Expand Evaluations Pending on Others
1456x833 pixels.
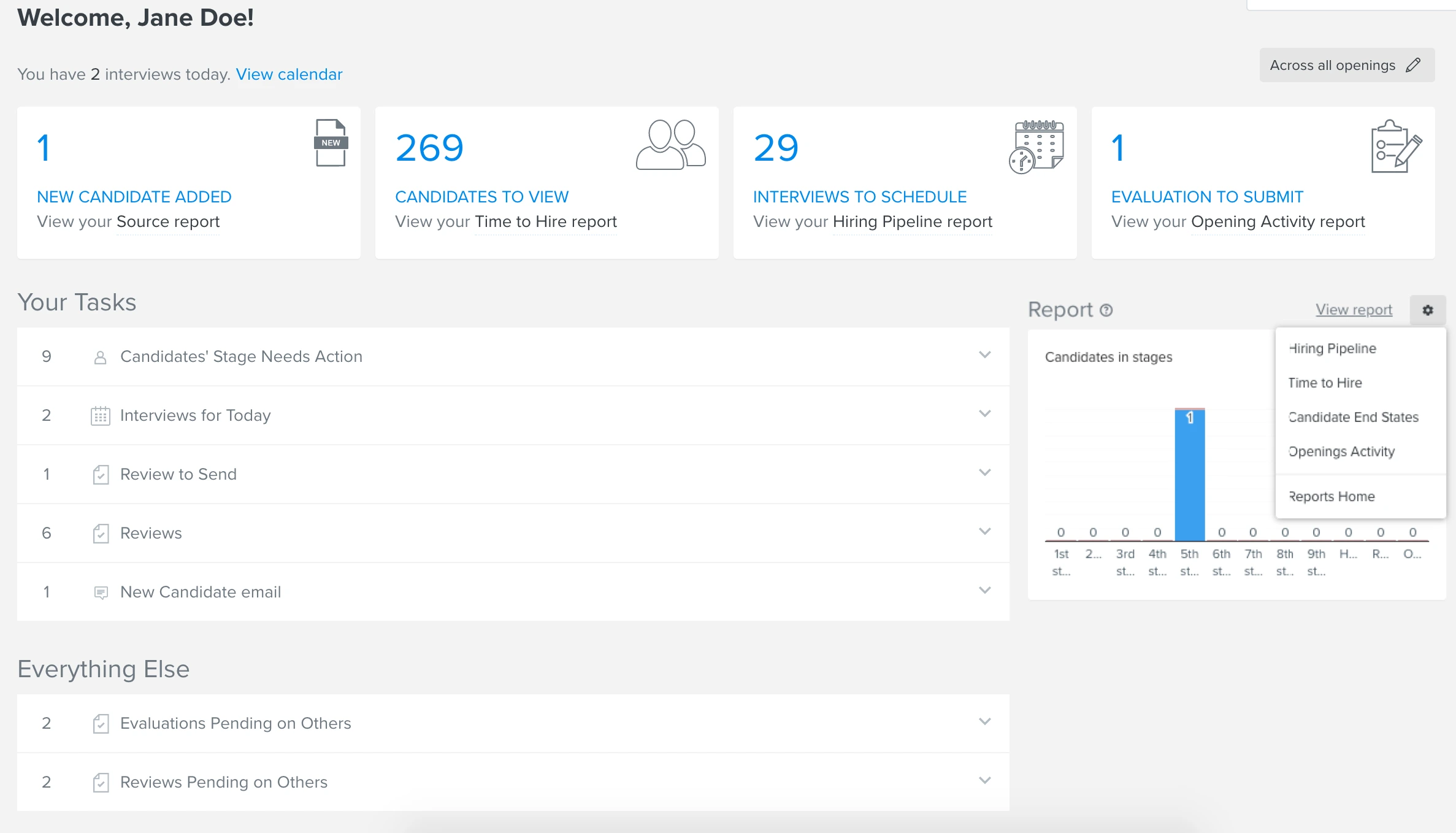(985, 721)
